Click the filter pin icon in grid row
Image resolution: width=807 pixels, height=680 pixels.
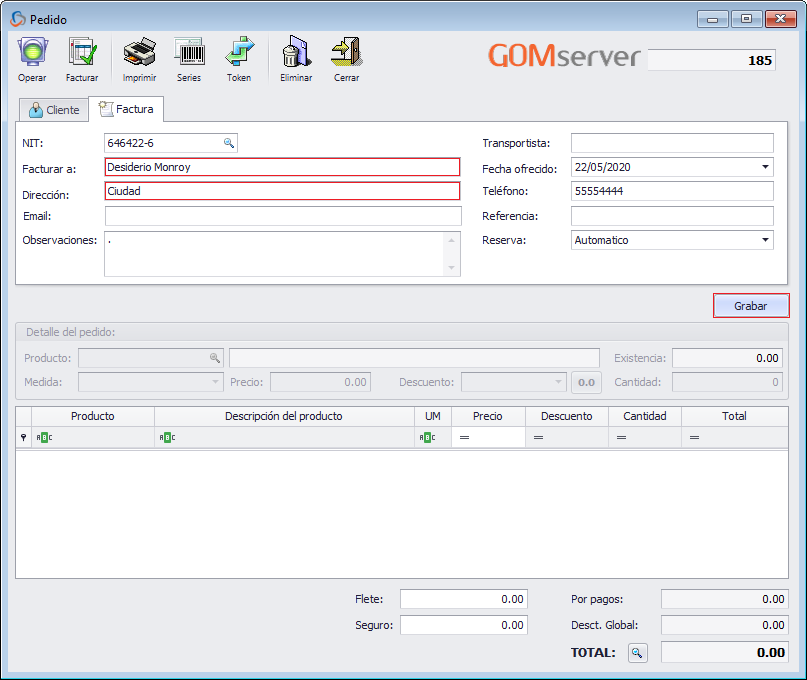point(21,437)
